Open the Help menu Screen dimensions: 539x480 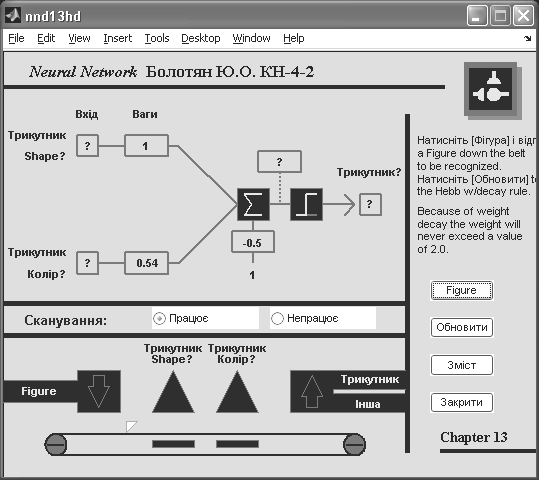click(x=294, y=38)
